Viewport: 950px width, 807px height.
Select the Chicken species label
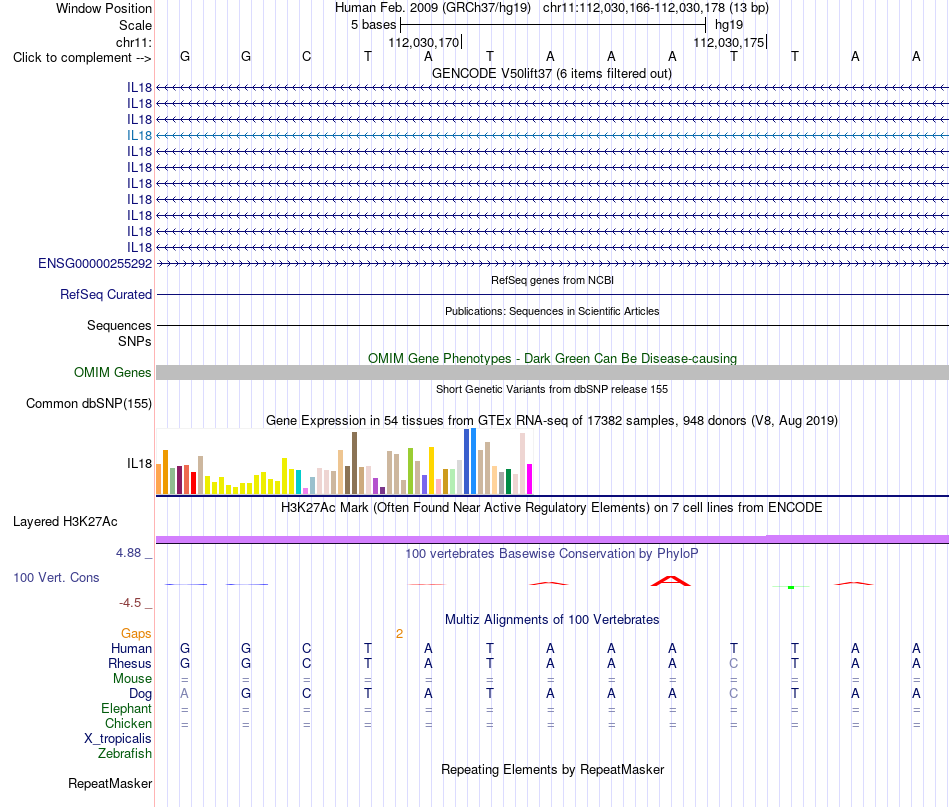(128, 723)
